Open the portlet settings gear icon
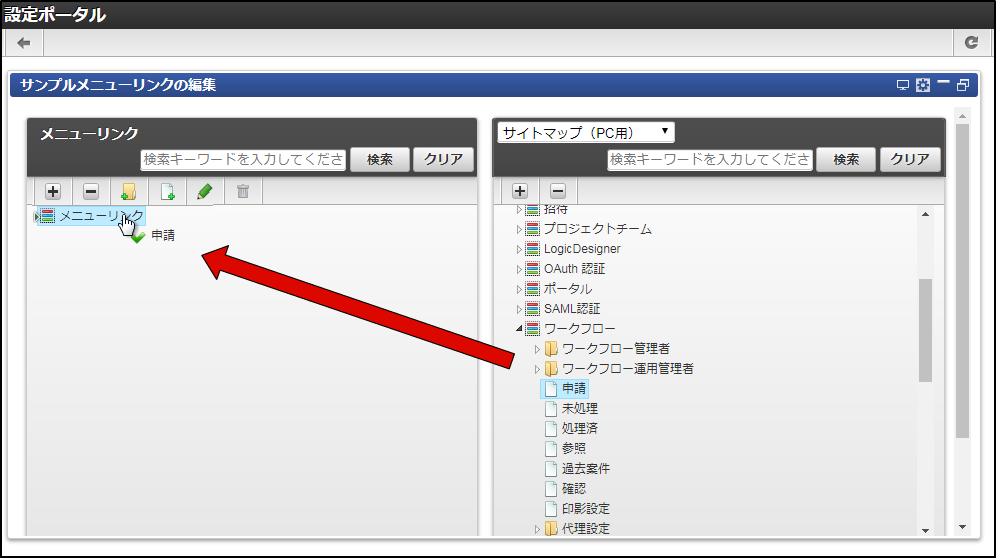Viewport: 996px width, 558px height. [923, 85]
